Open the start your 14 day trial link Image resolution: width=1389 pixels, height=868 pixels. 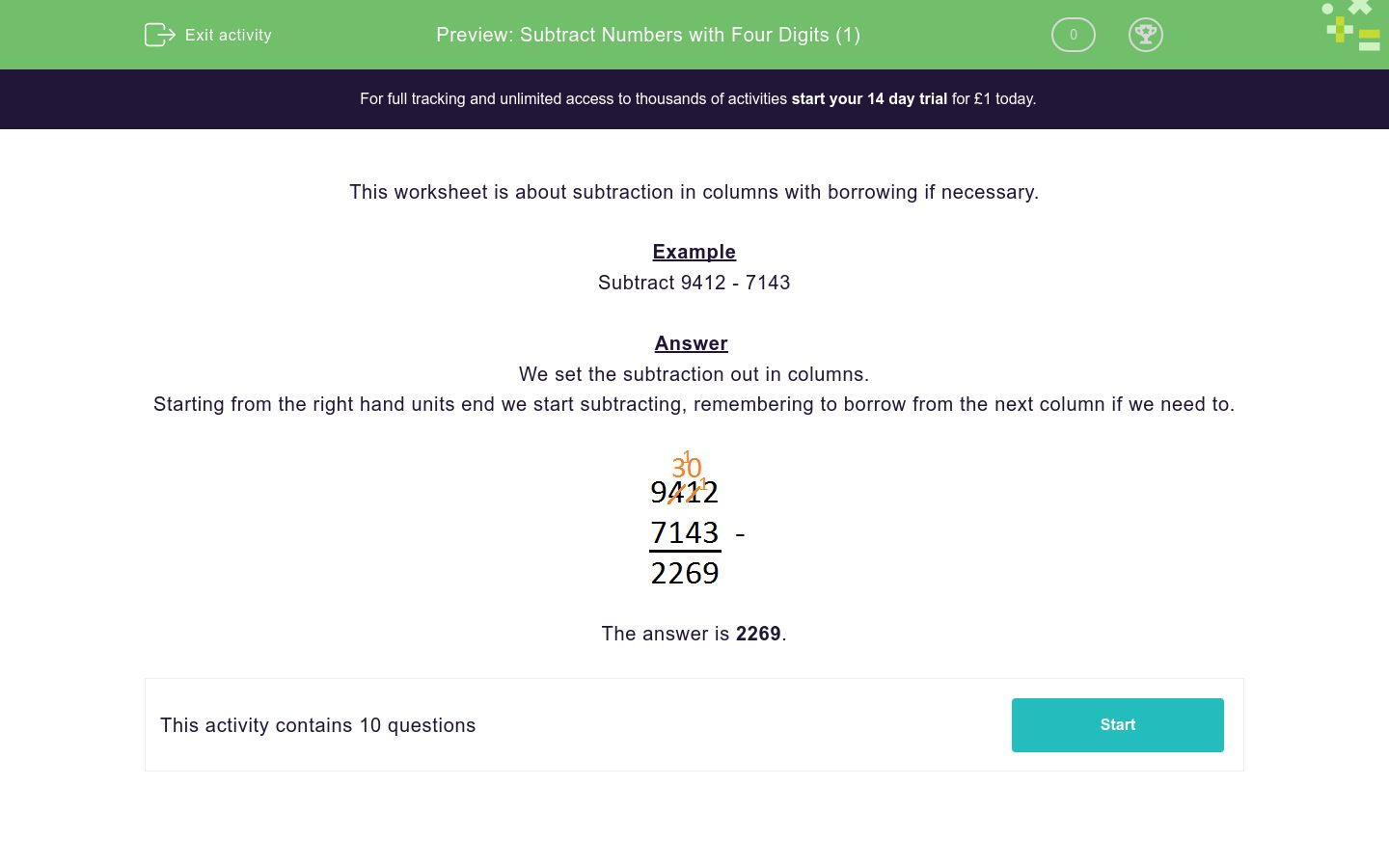868,98
